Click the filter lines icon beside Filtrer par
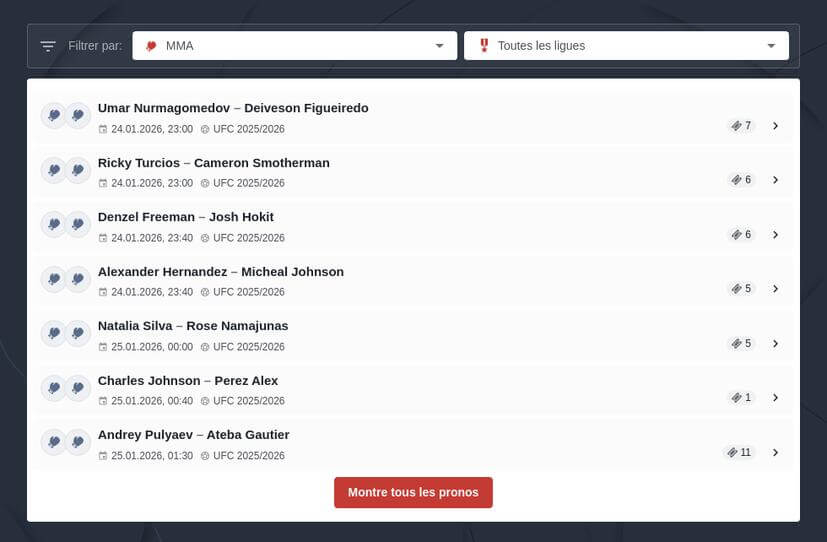The height and width of the screenshot is (542, 827). tap(48, 46)
